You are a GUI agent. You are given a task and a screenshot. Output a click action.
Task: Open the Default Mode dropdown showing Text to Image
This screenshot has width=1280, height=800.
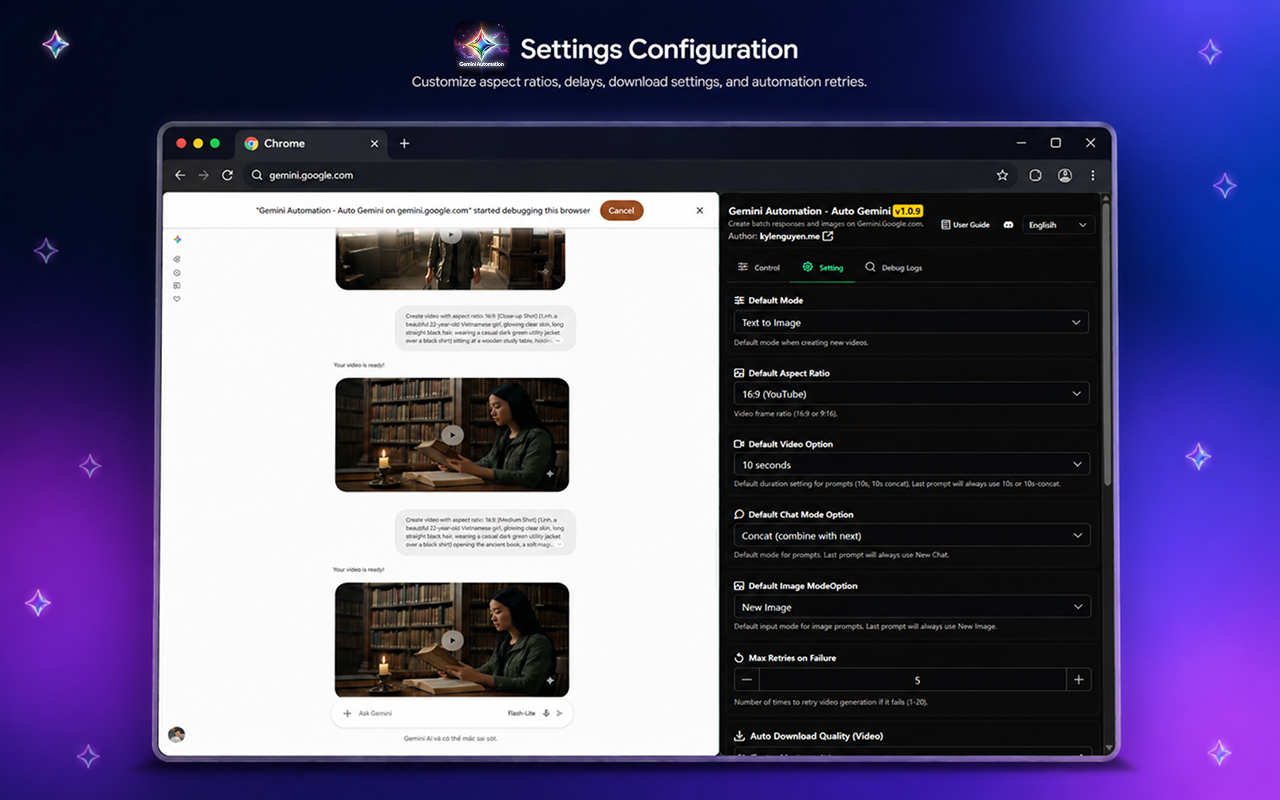[x=911, y=322]
